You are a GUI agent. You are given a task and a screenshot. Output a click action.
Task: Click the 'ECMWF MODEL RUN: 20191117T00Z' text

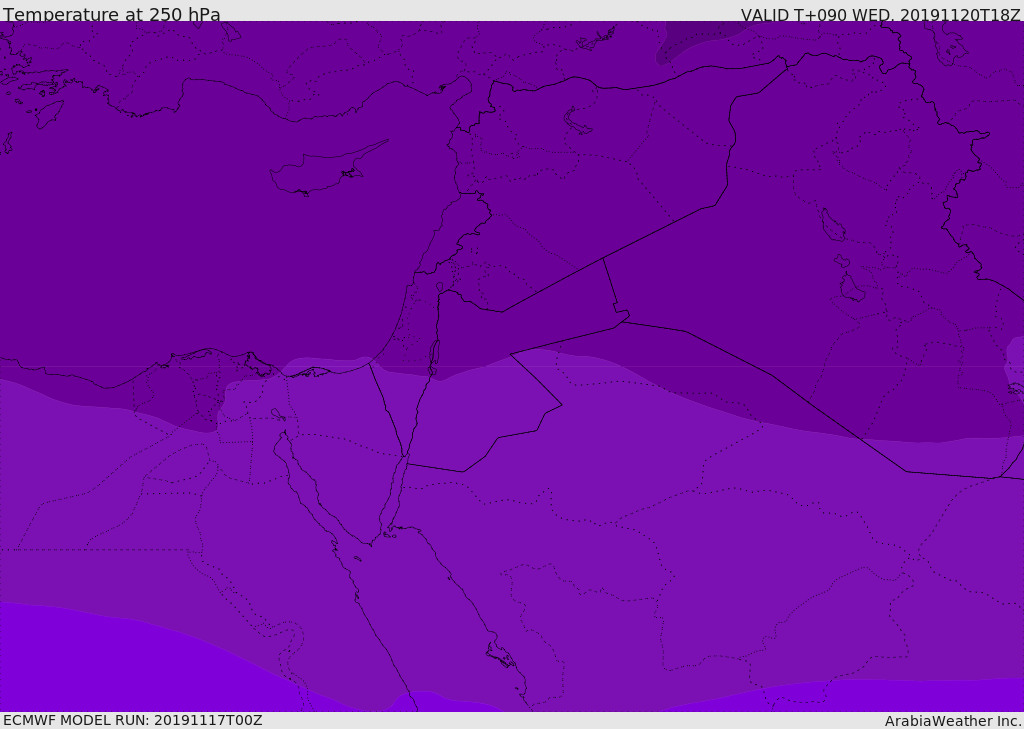[133, 720]
